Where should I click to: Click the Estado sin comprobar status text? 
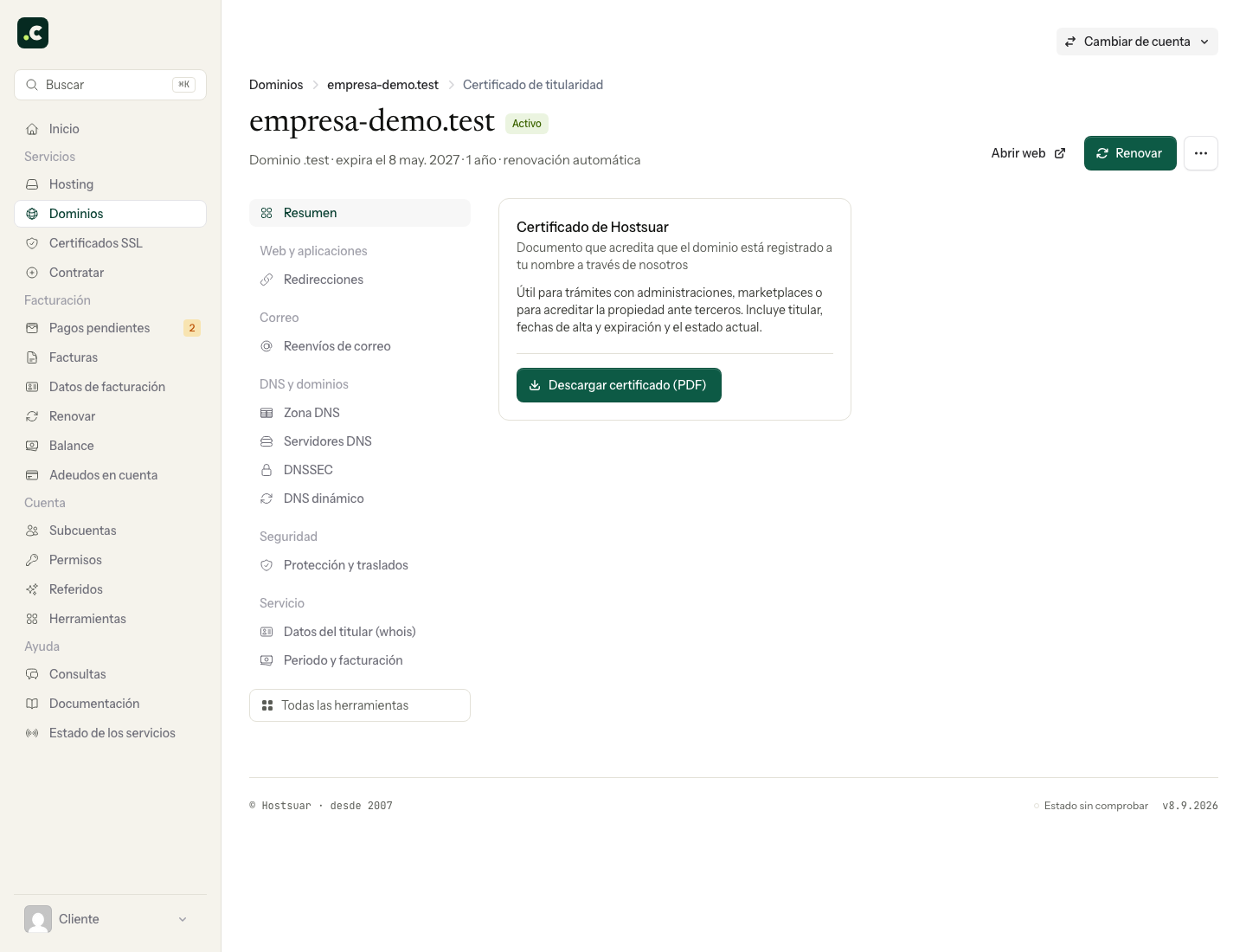pyautogui.click(x=1095, y=806)
